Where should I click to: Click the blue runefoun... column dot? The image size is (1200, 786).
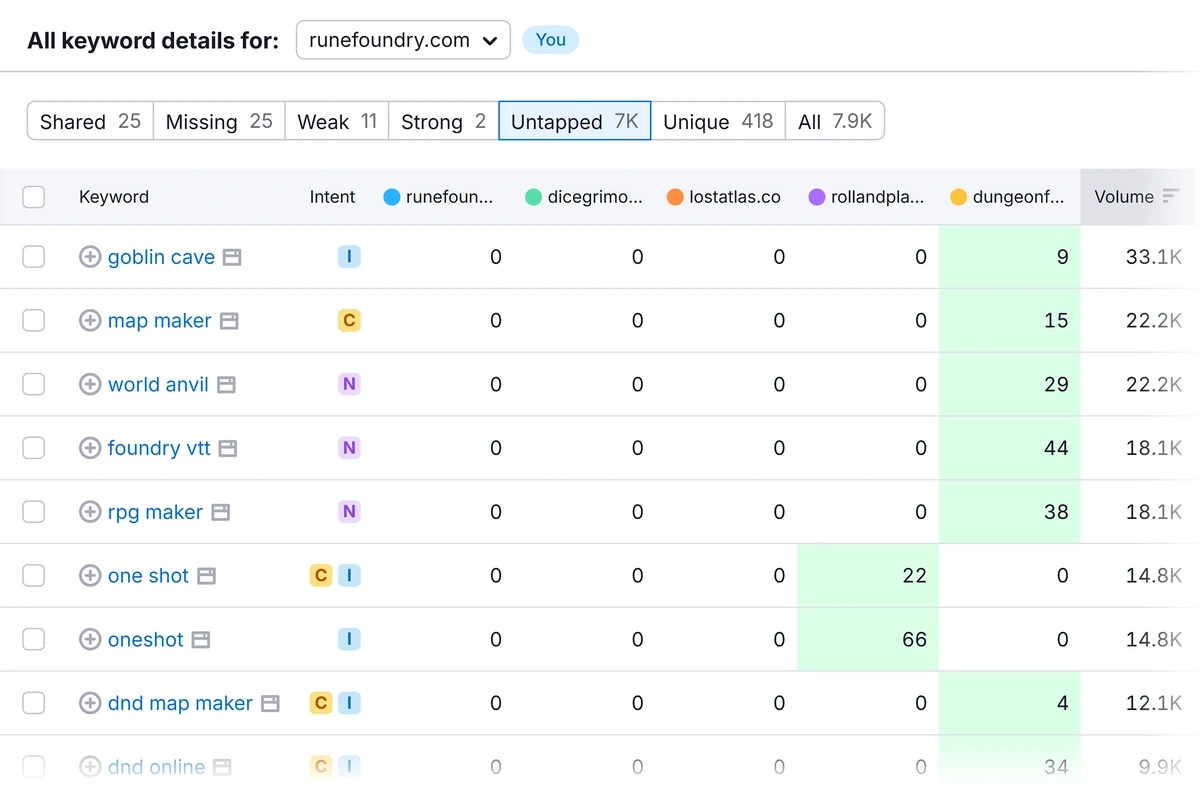392,197
